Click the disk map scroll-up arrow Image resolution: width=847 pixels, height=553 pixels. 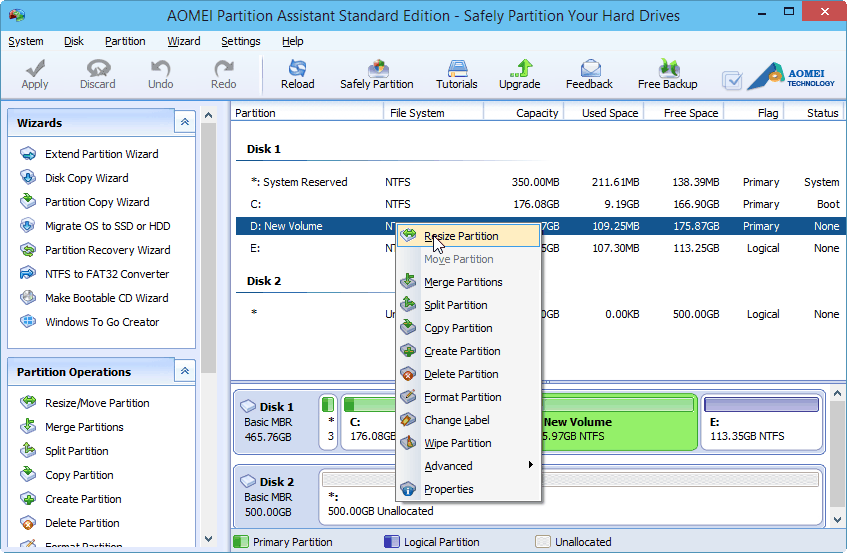837,394
